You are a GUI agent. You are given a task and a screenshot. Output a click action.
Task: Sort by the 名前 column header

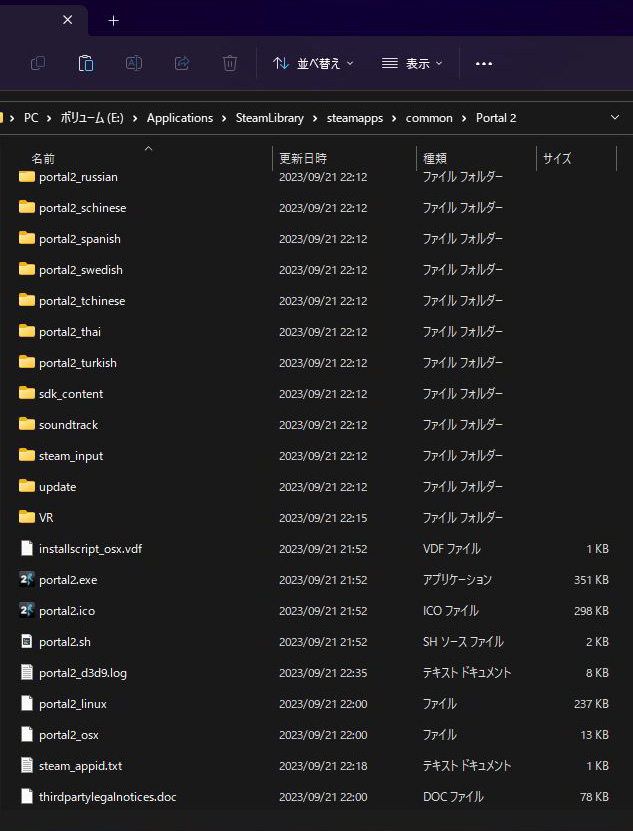point(43,158)
